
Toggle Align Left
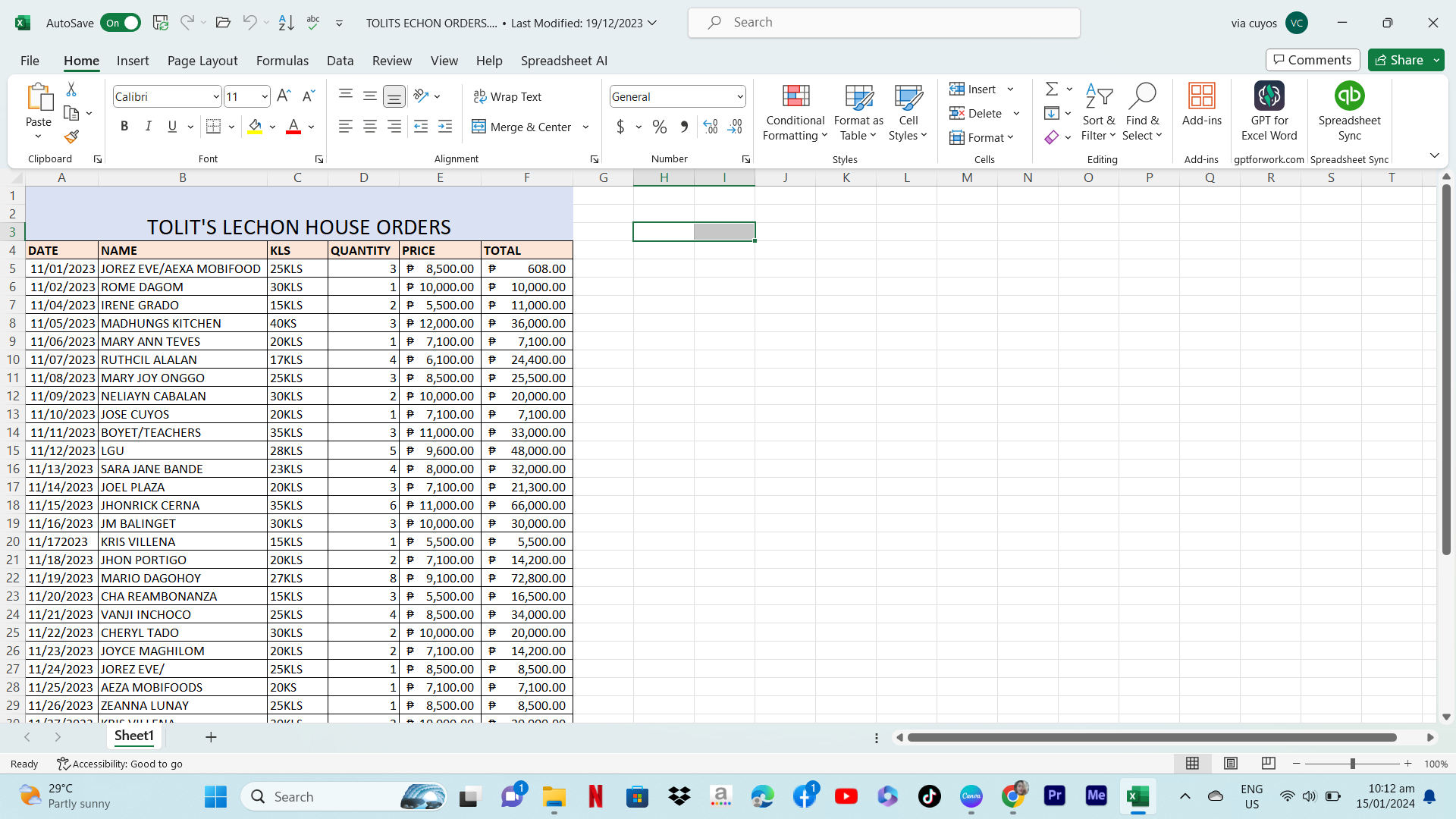click(x=346, y=127)
